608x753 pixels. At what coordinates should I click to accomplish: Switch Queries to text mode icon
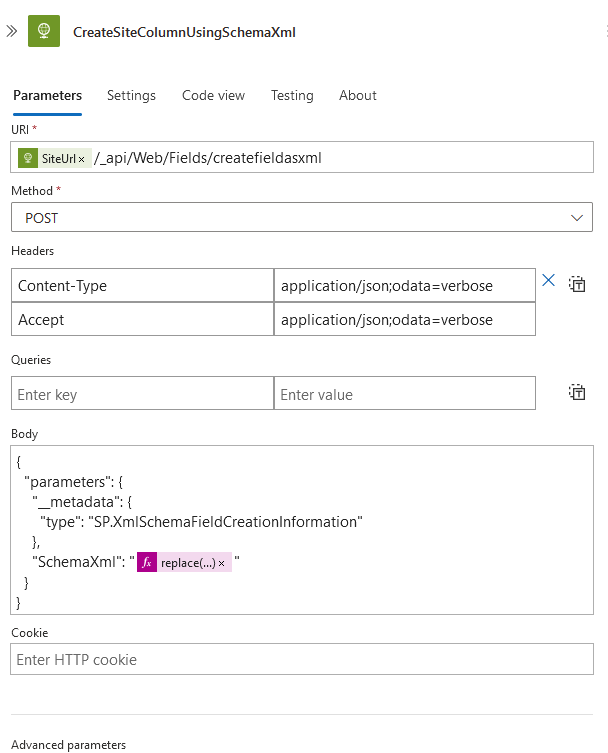coord(577,392)
